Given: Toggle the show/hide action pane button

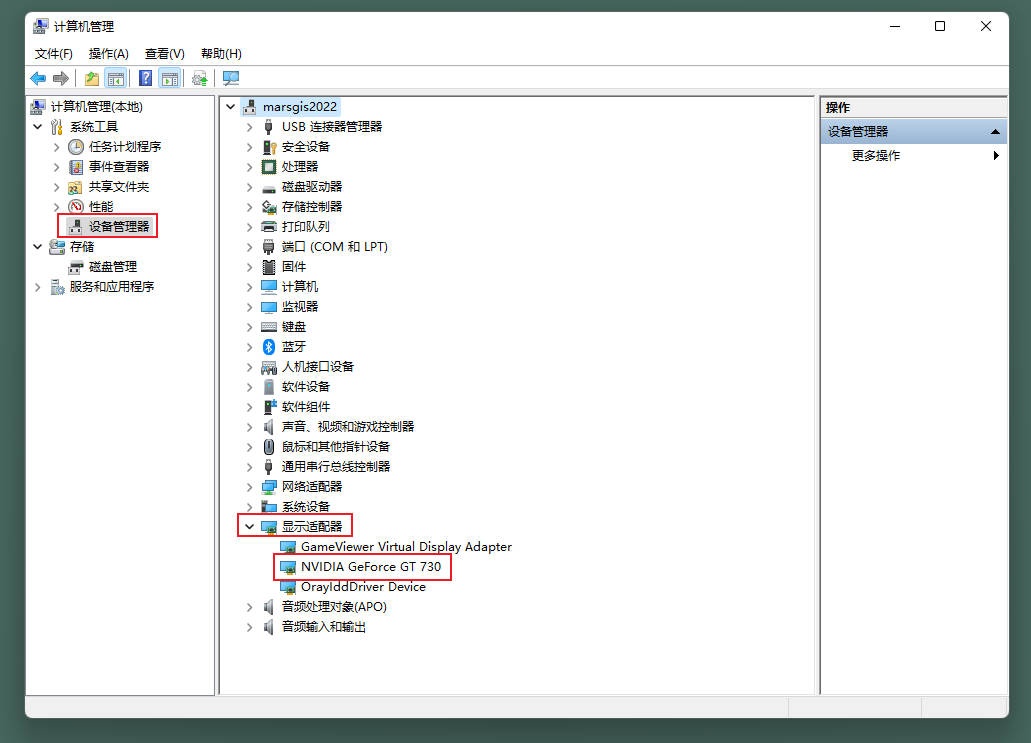Looking at the screenshot, I should (x=169, y=78).
